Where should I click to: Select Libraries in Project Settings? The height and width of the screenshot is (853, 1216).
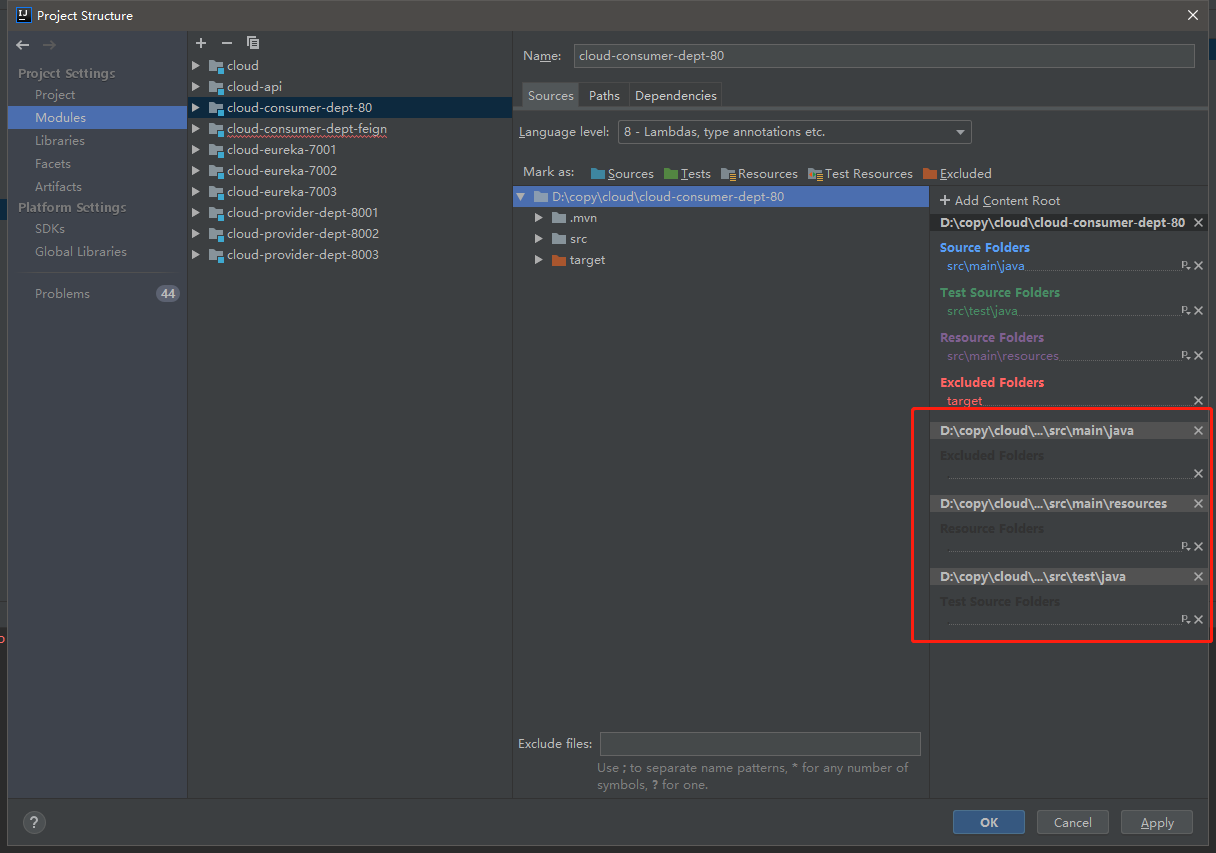coord(60,141)
